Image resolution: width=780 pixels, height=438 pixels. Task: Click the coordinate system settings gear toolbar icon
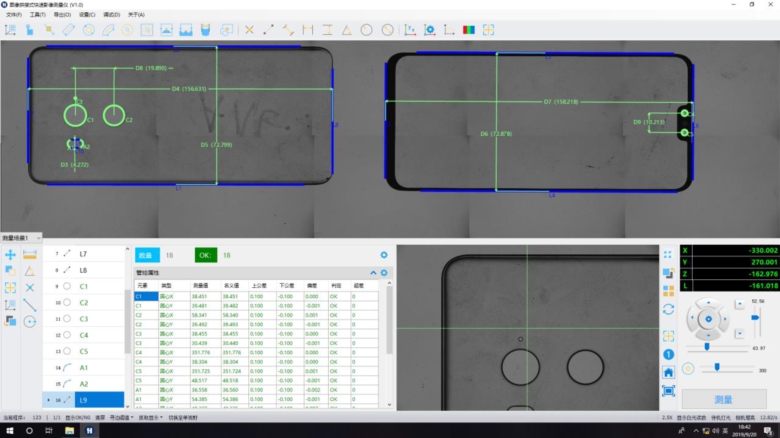tap(430, 30)
